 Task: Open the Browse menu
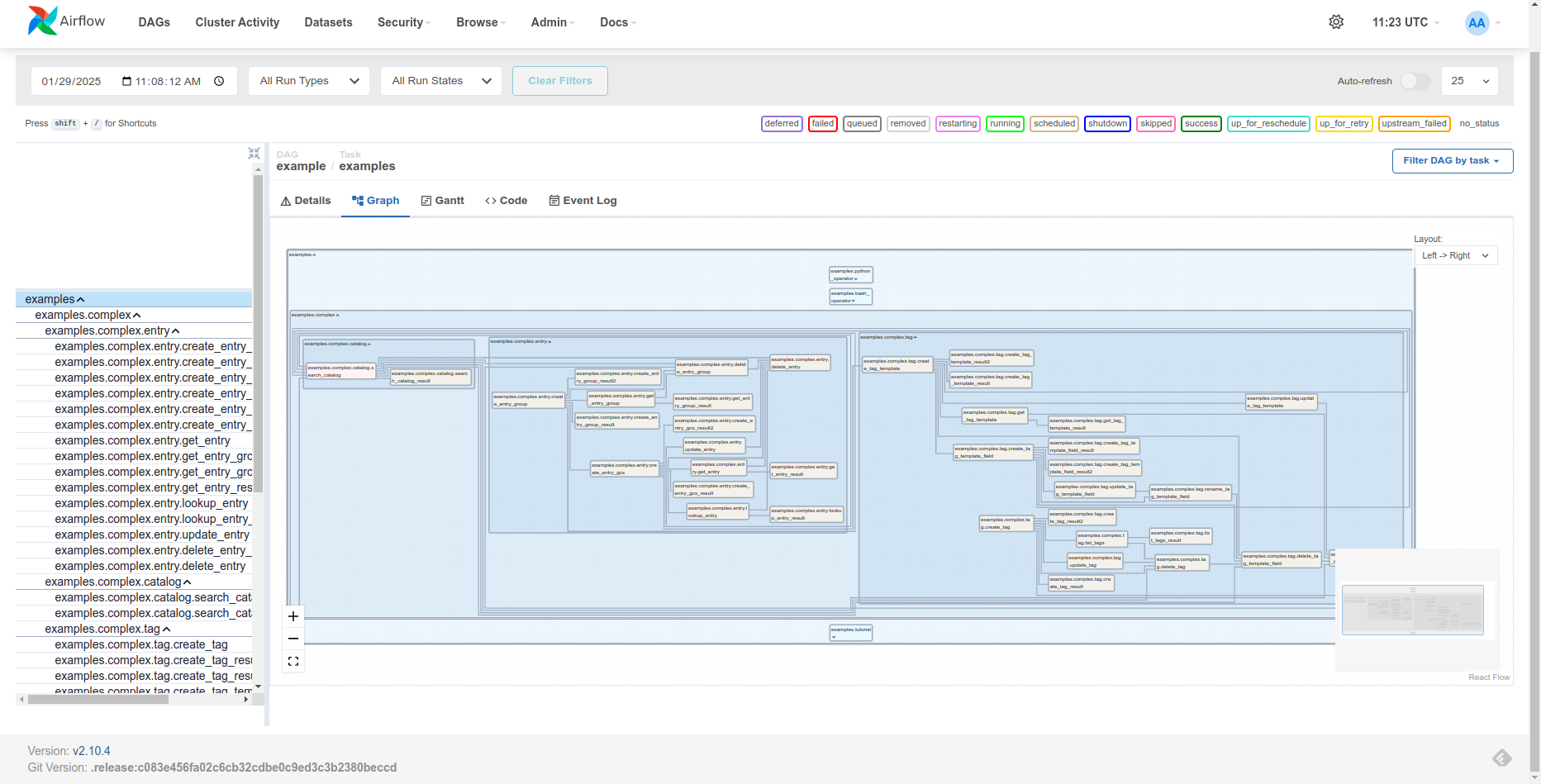pos(480,22)
